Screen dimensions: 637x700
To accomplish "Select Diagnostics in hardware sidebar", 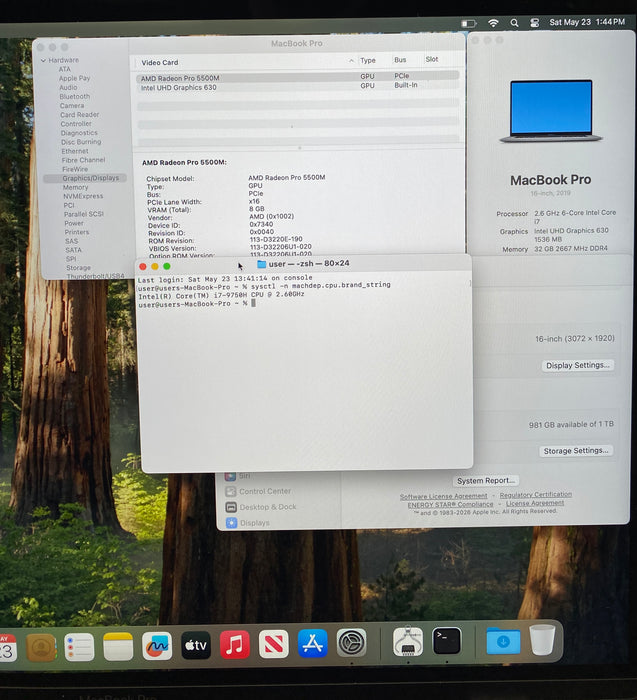I will point(79,133).
